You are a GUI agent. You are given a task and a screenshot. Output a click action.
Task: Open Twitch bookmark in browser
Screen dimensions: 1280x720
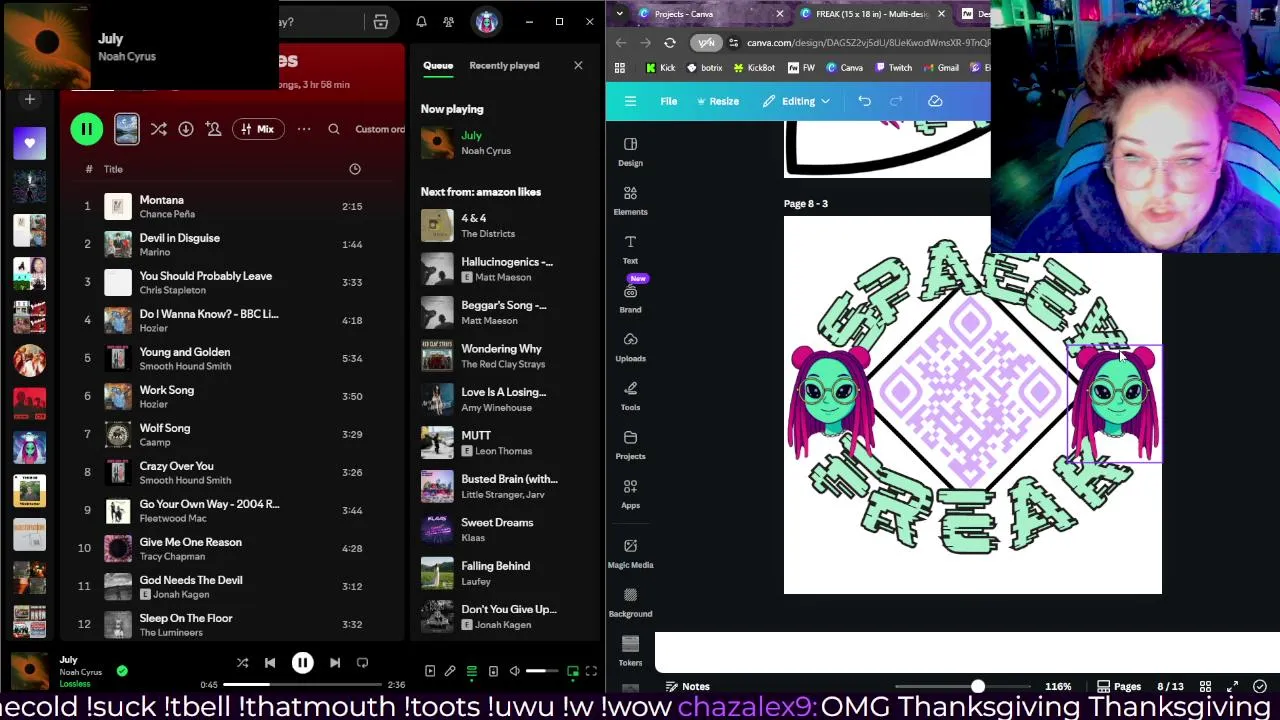coord(893,68)
